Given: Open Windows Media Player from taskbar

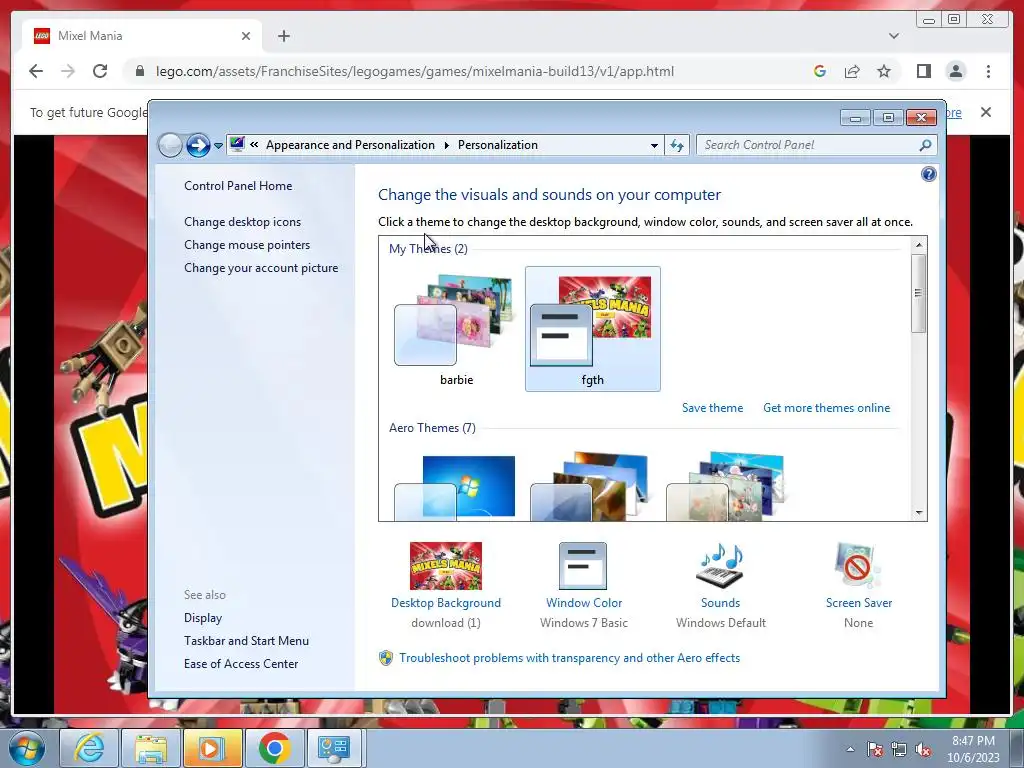Looking at the screenshot, I should click(x=212, y=748).
